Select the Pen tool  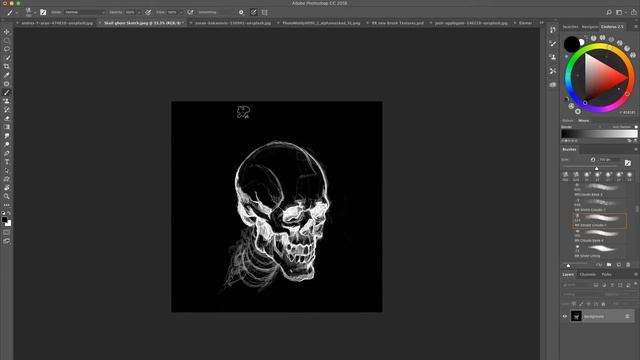pos(7,153)
